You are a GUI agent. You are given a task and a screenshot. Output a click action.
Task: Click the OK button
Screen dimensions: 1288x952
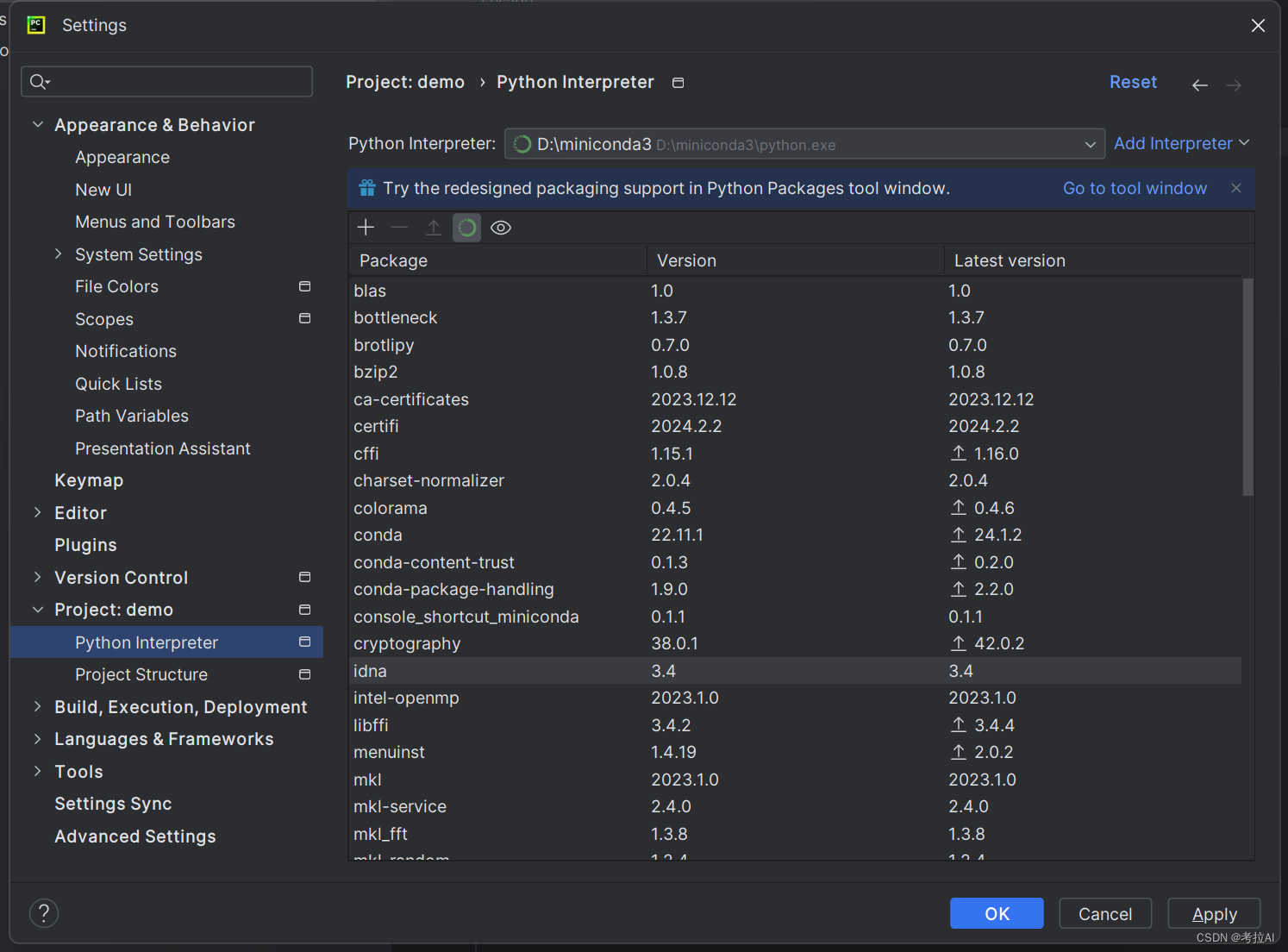pyautogui.click(x=997, y=914)
